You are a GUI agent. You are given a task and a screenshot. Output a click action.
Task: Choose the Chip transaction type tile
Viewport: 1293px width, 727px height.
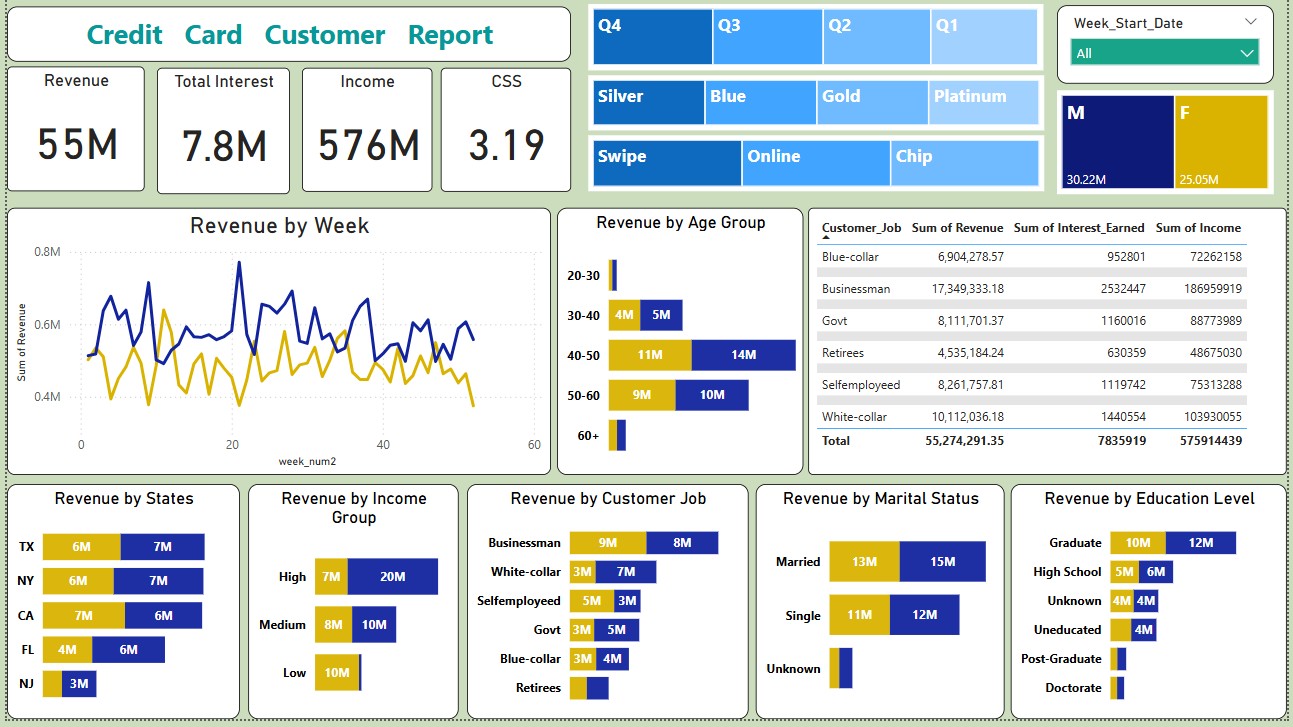click(x=964, y=163)
